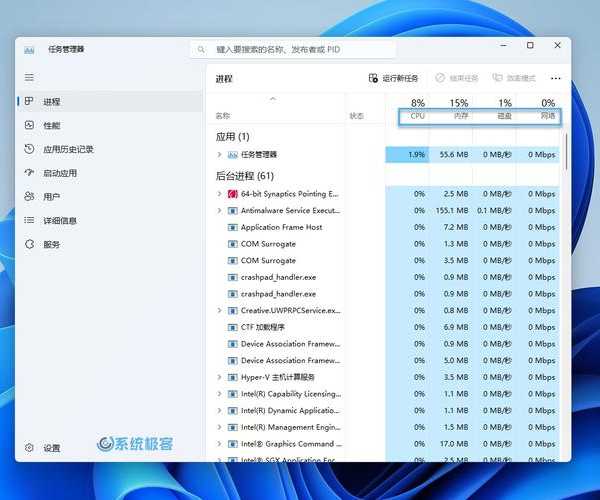600x500 pixels.
Task: Click the 结束任务 button
Action: point(457,78)
